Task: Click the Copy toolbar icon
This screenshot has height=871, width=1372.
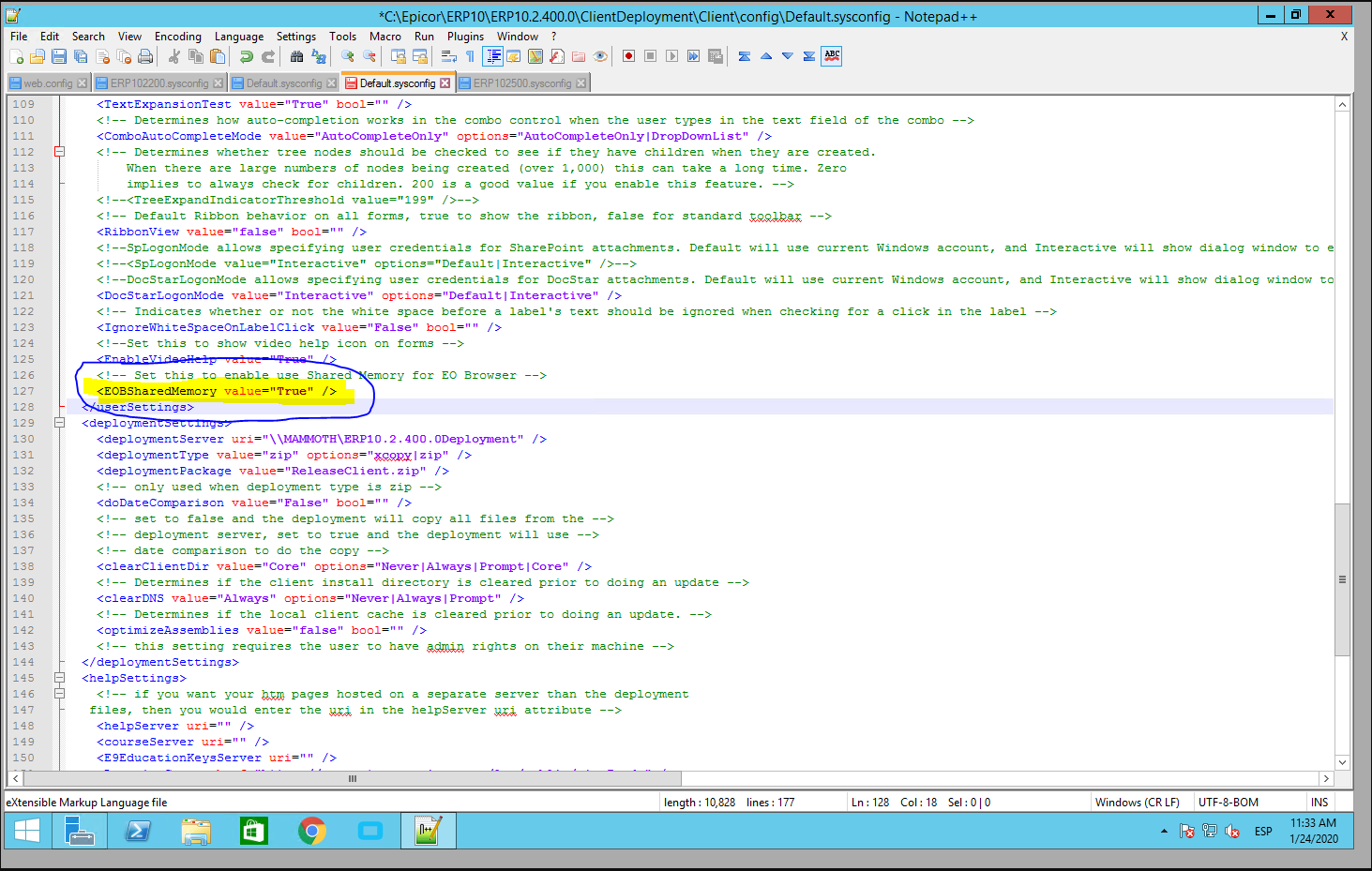Action: coord(196,56)
